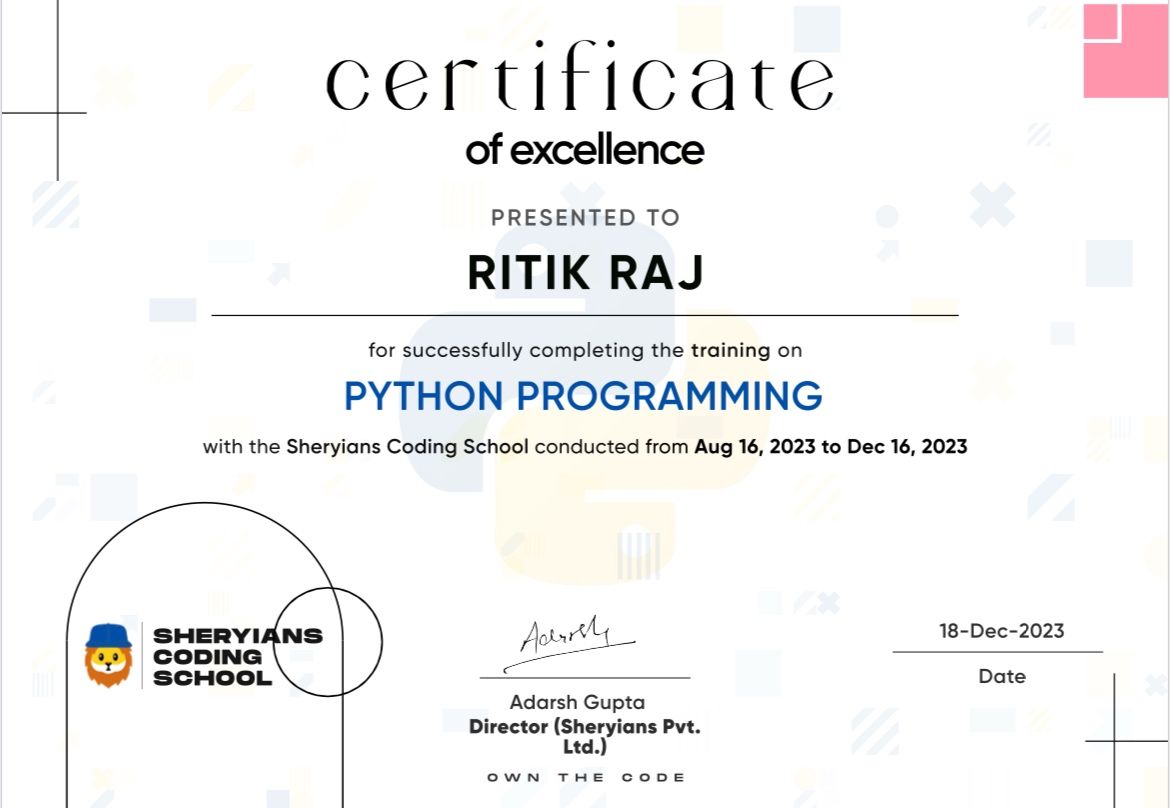Click the issue date '18-Dec-2023'
Image resolution: width=1170 pixels, height=808 pixels.
(1001, 631)
